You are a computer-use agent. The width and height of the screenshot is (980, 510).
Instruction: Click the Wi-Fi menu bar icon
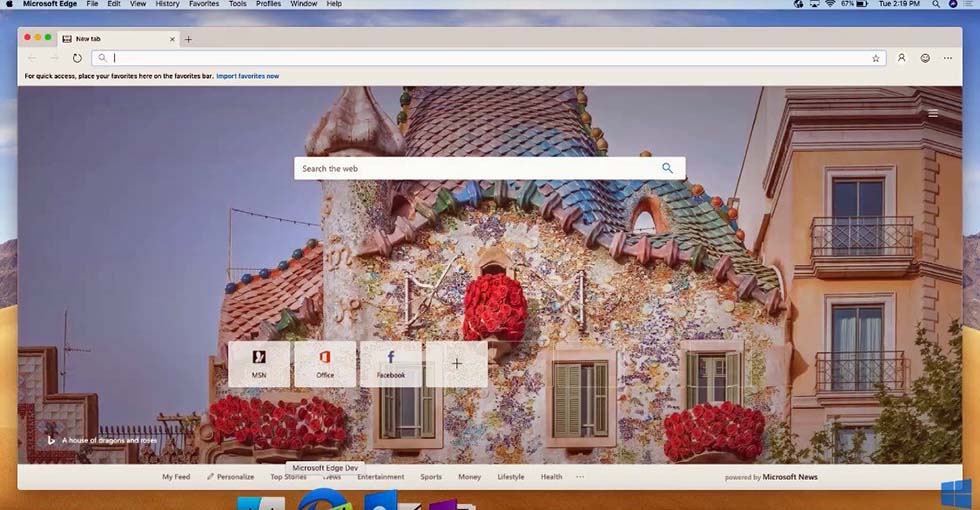click(830, 4)
